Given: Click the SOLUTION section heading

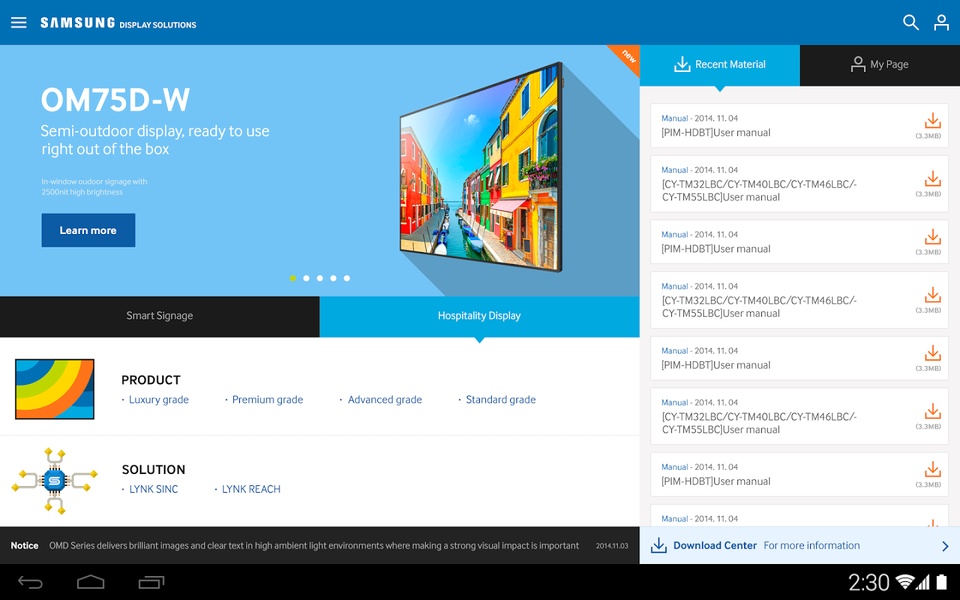Looking at the screenshot, I should [153, 470].
